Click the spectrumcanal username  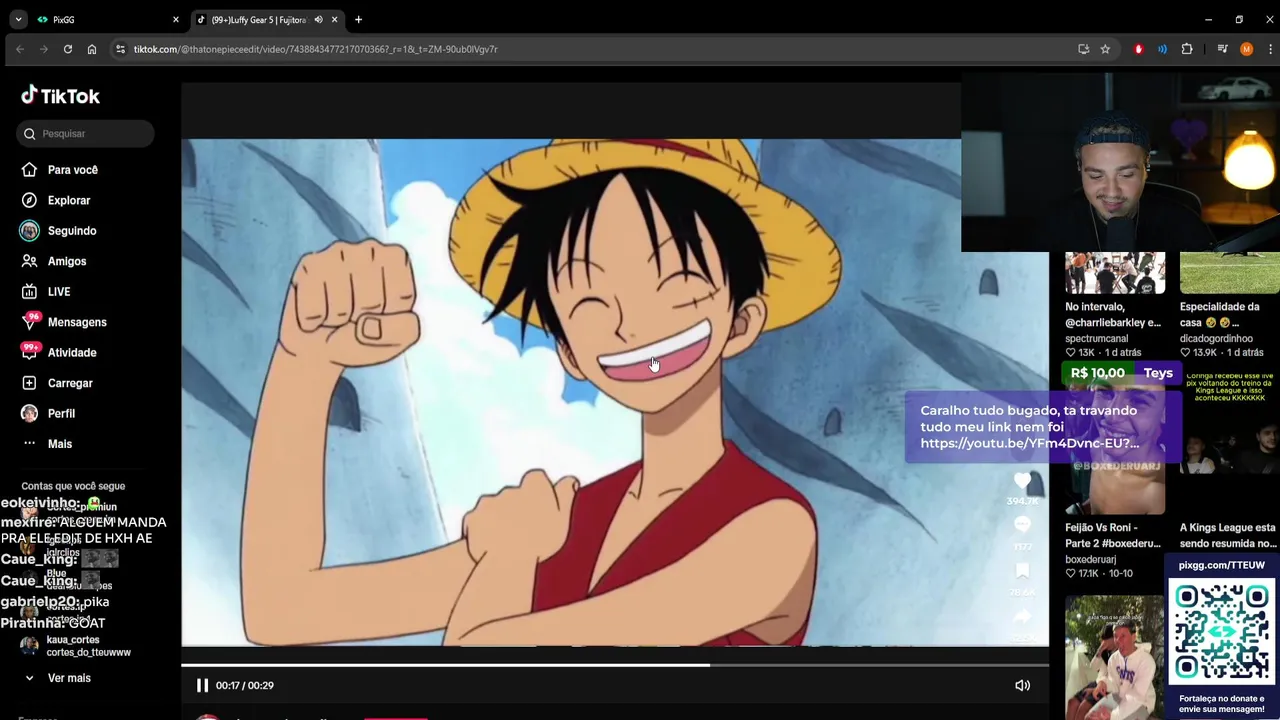click(1096, 338)
